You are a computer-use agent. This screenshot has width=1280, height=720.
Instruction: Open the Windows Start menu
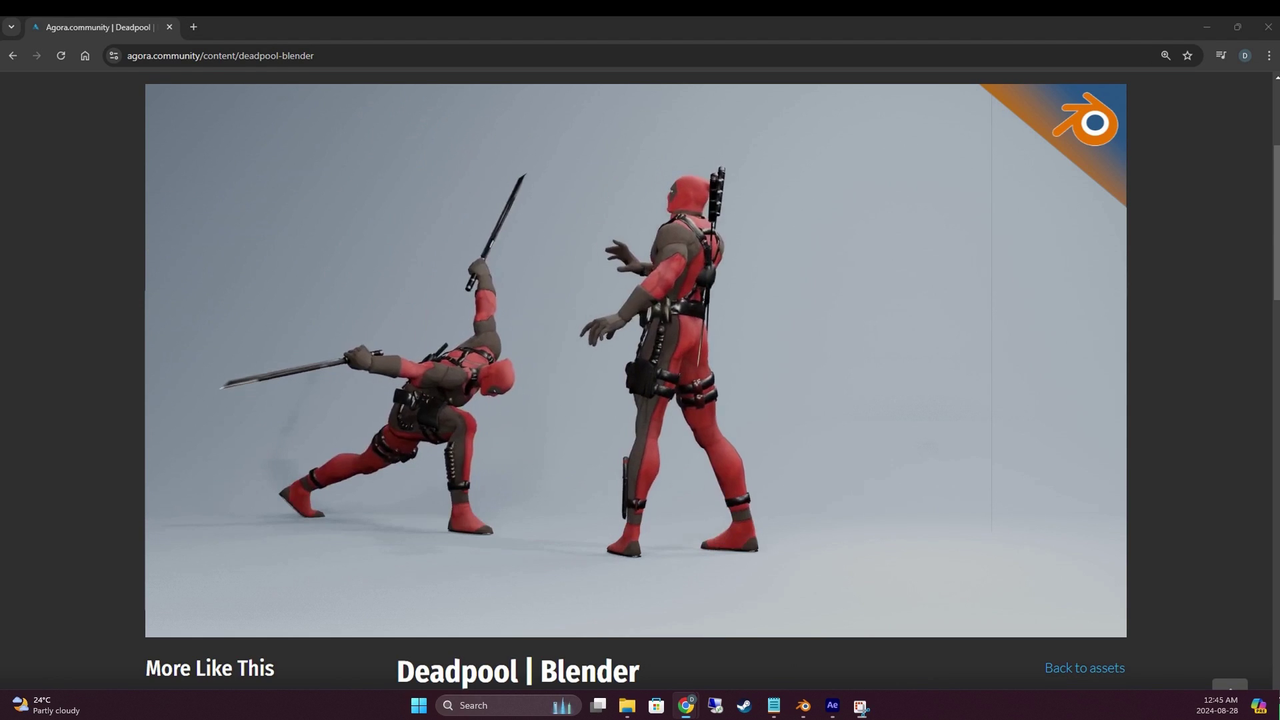419,706
